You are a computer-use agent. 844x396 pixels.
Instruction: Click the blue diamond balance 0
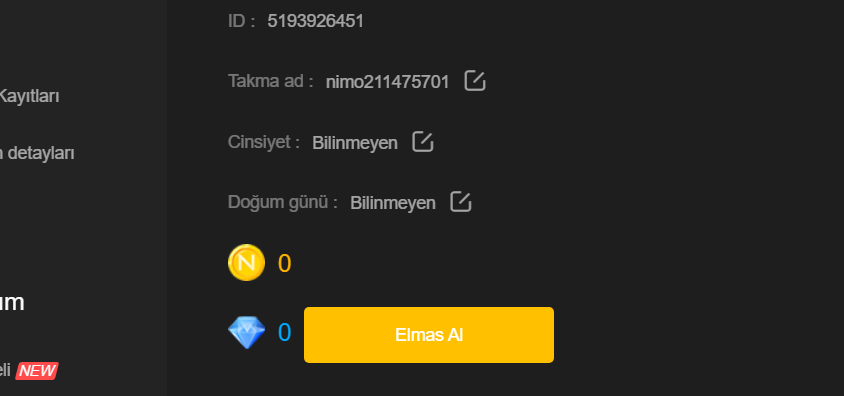pyautogui.click(x=284, y=333)
